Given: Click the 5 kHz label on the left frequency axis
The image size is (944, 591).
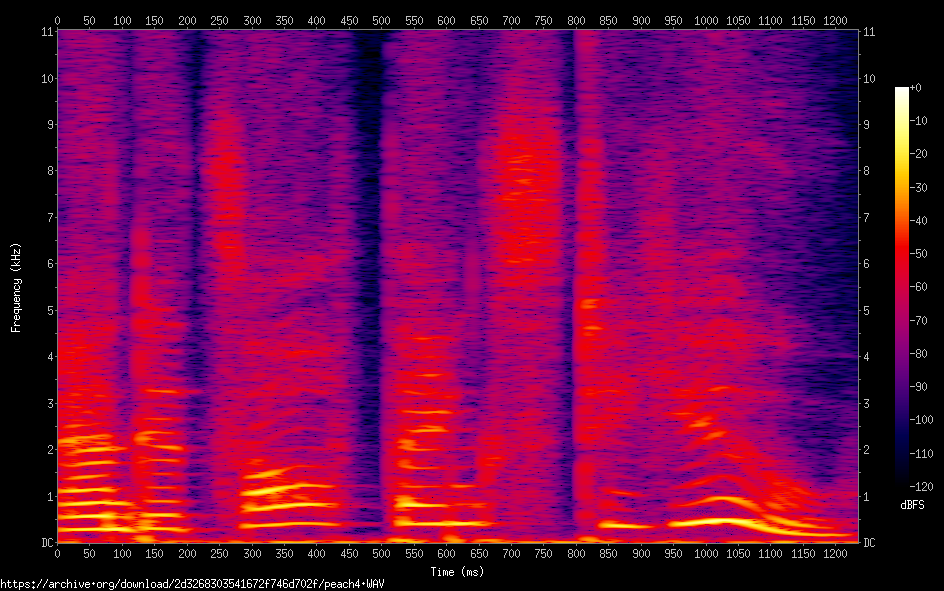Looking at the screenshot, I should (x=48, y=310).
